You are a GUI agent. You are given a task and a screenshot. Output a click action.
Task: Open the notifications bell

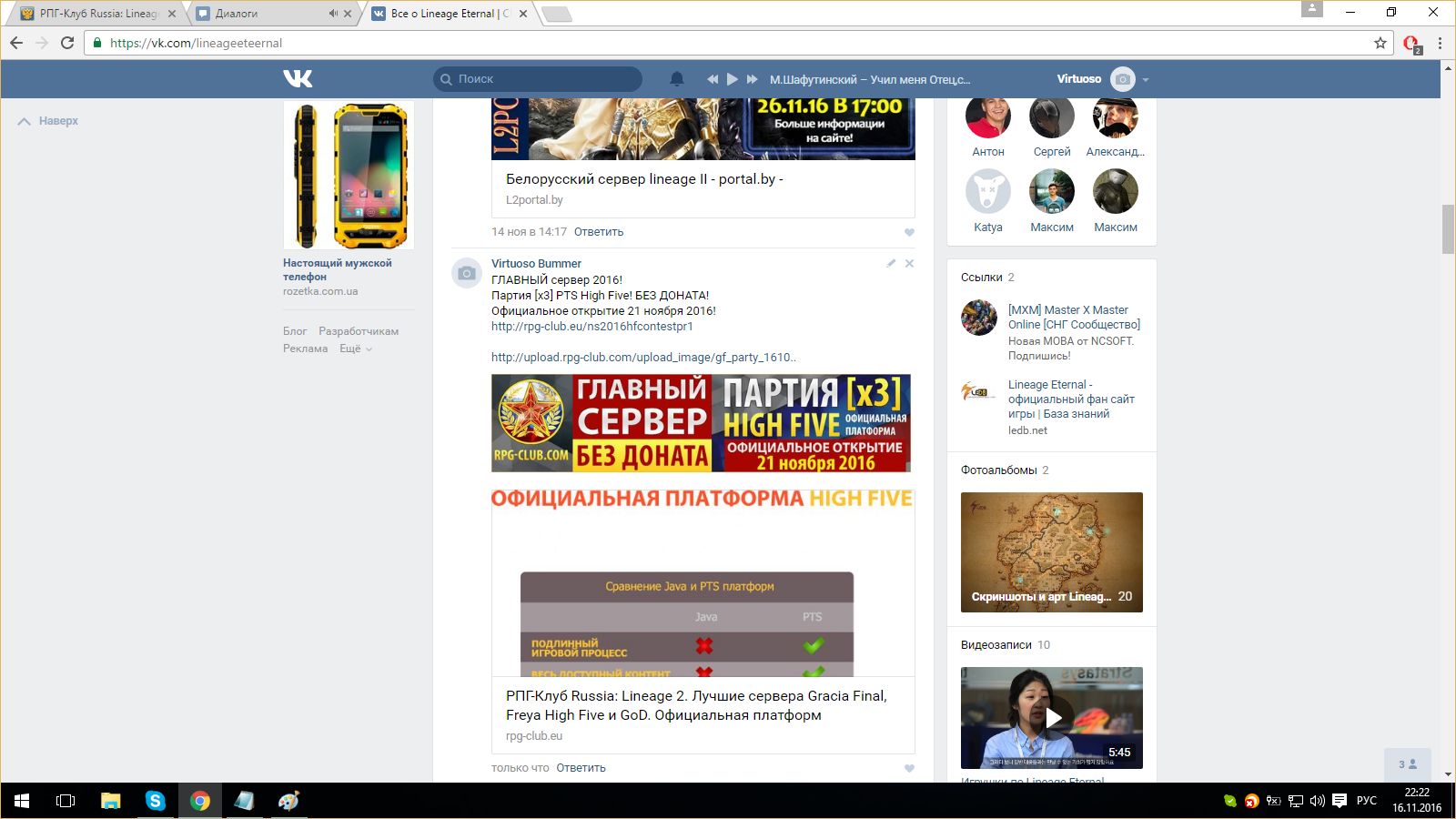pyautogui.click(x=676, y=79)
